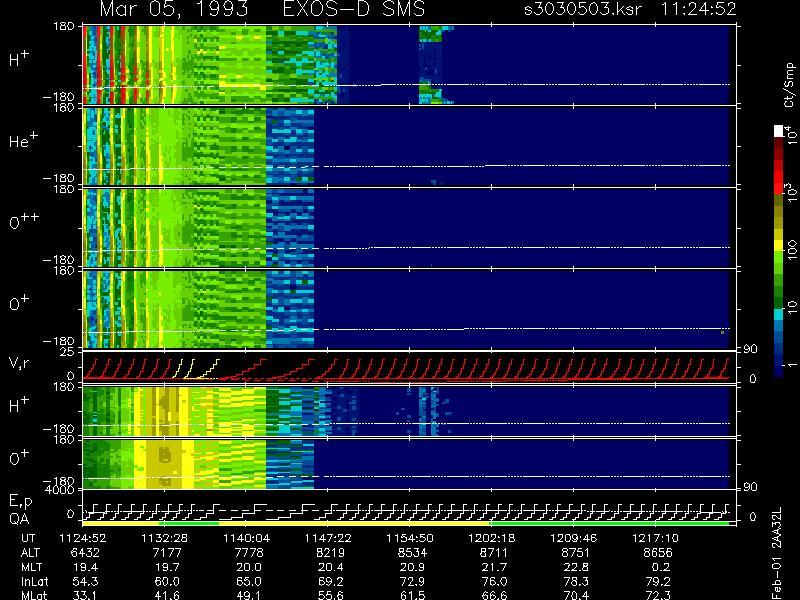
Task: Click the "V,r" panel label
Action: click(19, 363)
